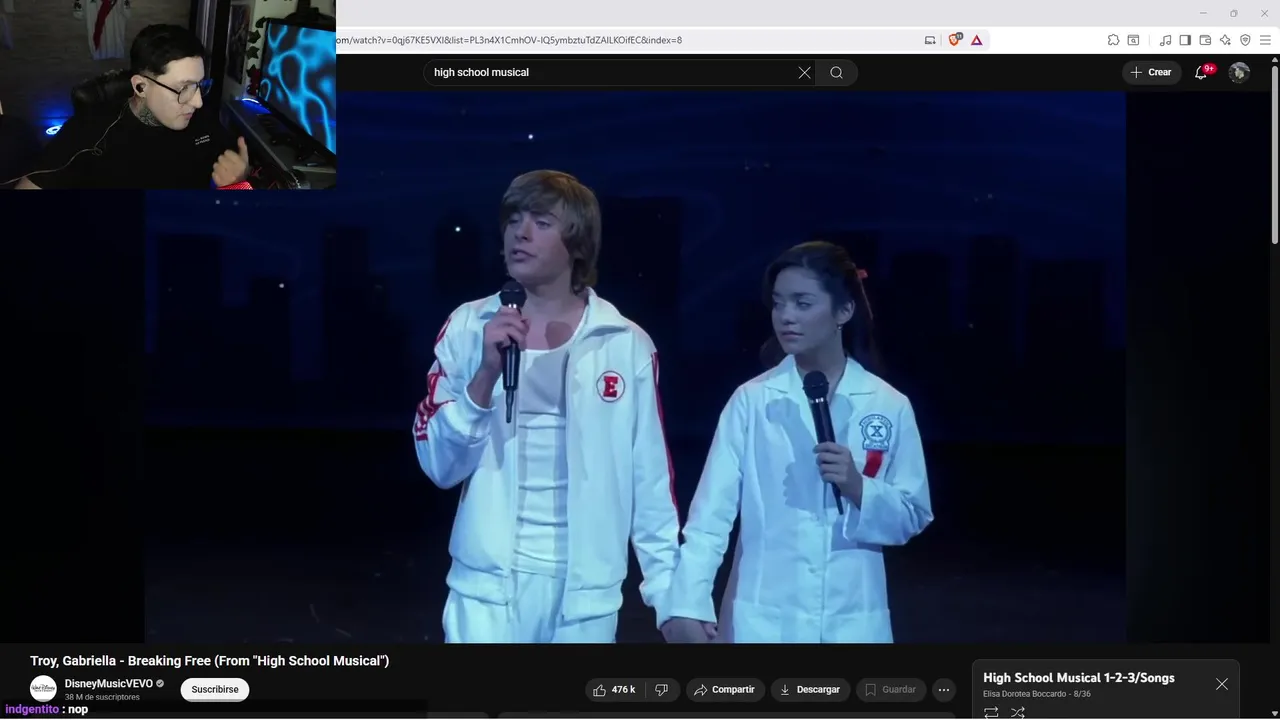Open the more actions three-dot menu

(943, 690)
